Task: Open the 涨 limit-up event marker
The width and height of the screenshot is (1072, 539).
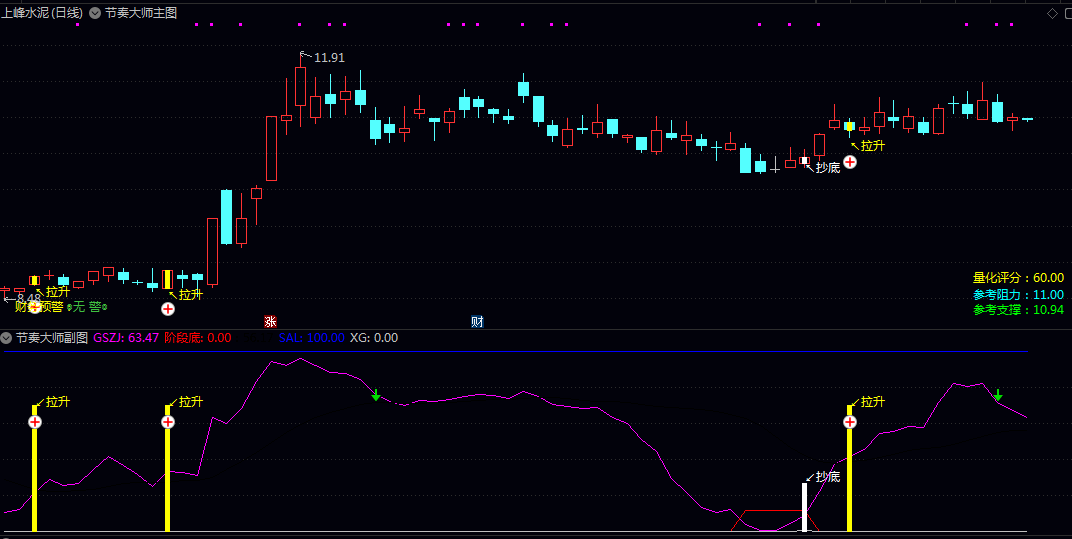Action: point(271,321)
